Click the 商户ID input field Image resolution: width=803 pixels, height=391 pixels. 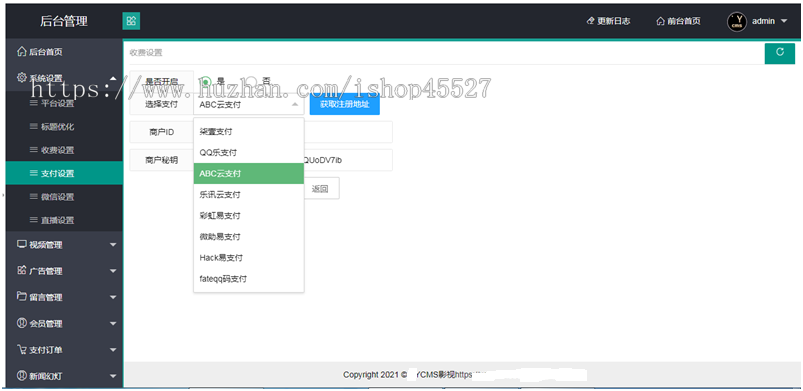(x=293, y=132)
